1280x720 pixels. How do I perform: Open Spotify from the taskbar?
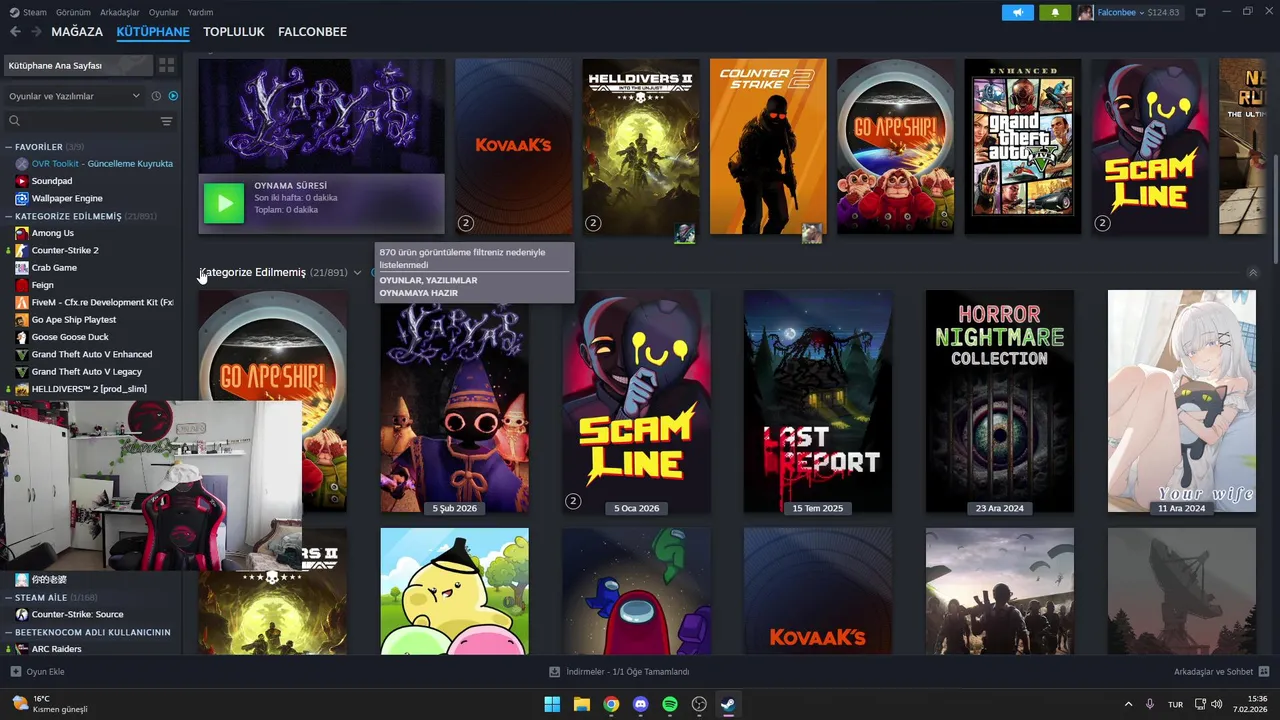(x=670, y=704)
